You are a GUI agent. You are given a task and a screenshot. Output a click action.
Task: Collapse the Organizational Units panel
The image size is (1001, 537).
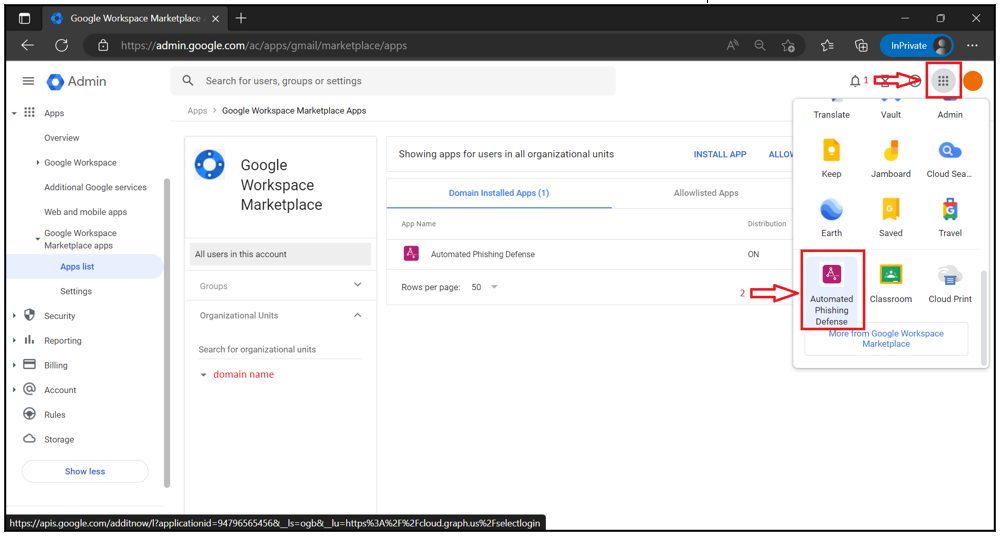click(358, 315)
